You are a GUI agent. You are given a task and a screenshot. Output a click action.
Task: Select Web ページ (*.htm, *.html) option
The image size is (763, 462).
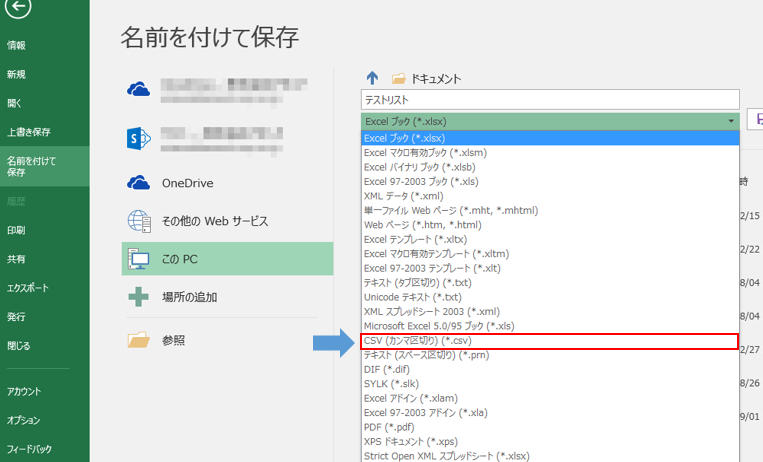click(x=550, y=225)
